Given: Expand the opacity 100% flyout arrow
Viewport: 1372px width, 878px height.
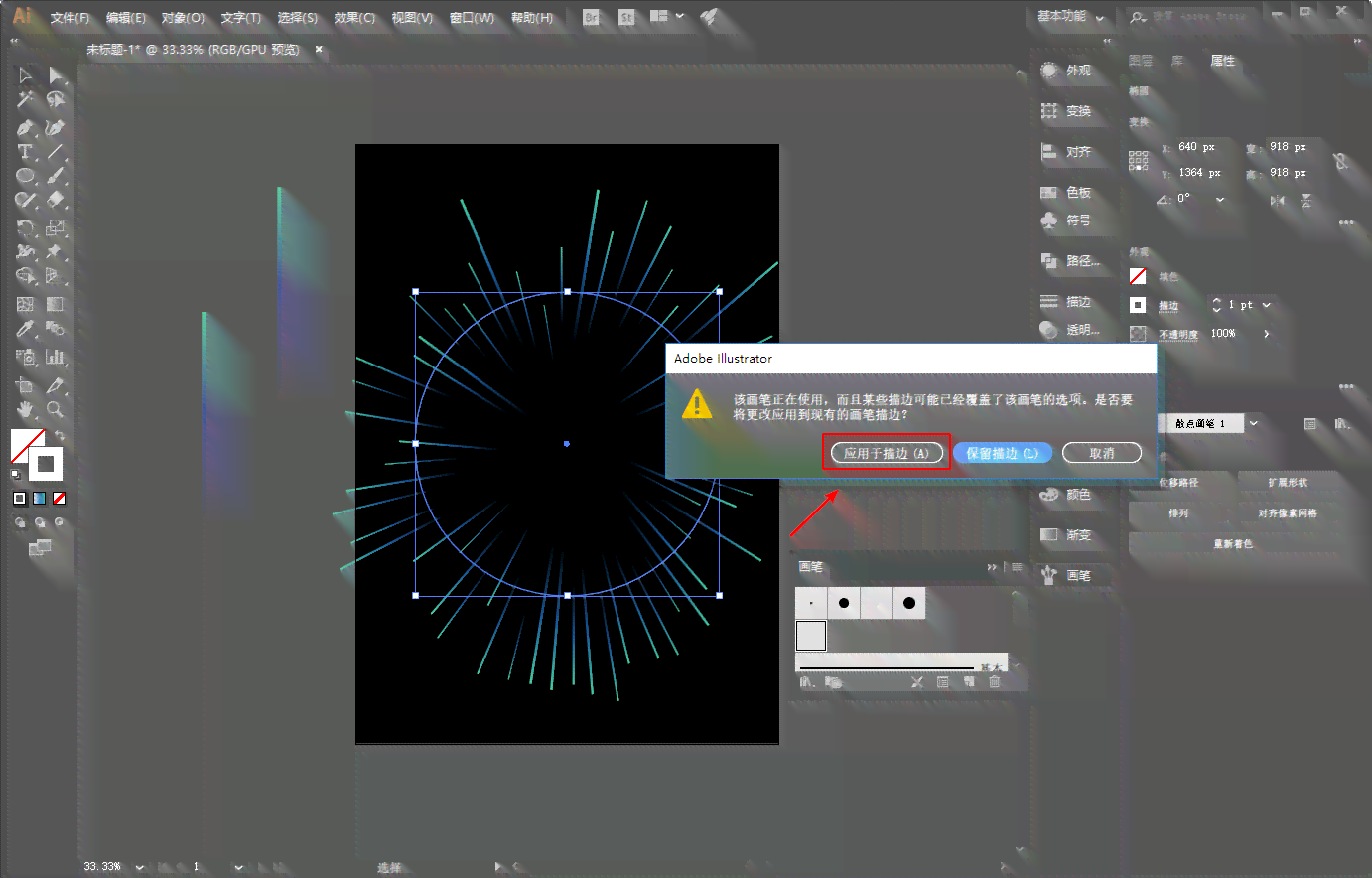Looking at the screenshot, I should coord(1267,334).
